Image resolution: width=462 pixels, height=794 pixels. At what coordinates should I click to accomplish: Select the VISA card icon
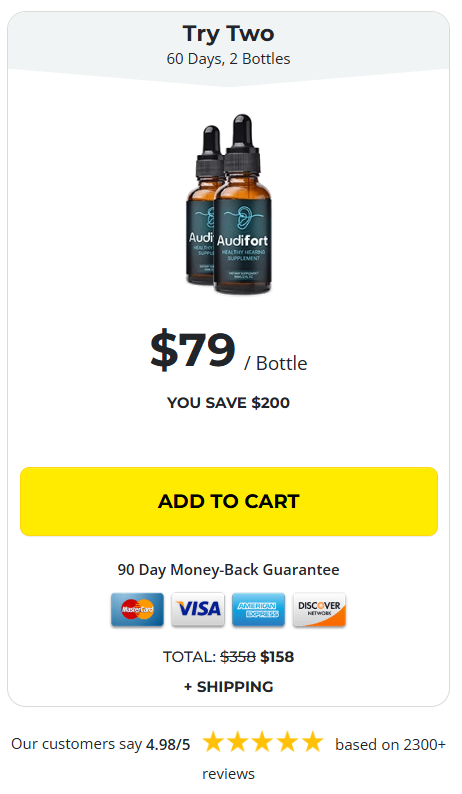(x=198, y=609)
